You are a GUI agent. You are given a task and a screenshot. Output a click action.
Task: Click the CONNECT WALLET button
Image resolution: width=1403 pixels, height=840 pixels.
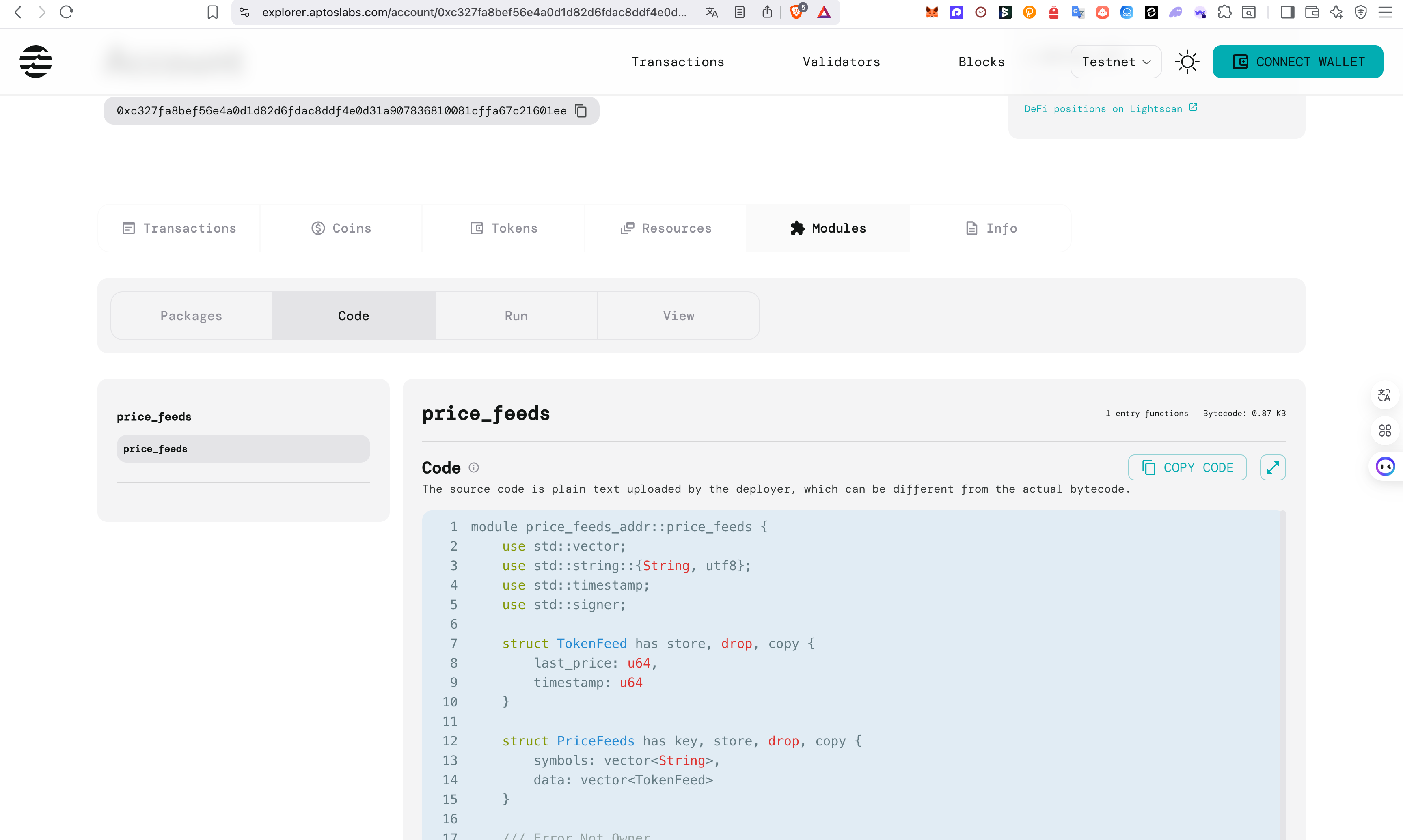(1298, 62)
